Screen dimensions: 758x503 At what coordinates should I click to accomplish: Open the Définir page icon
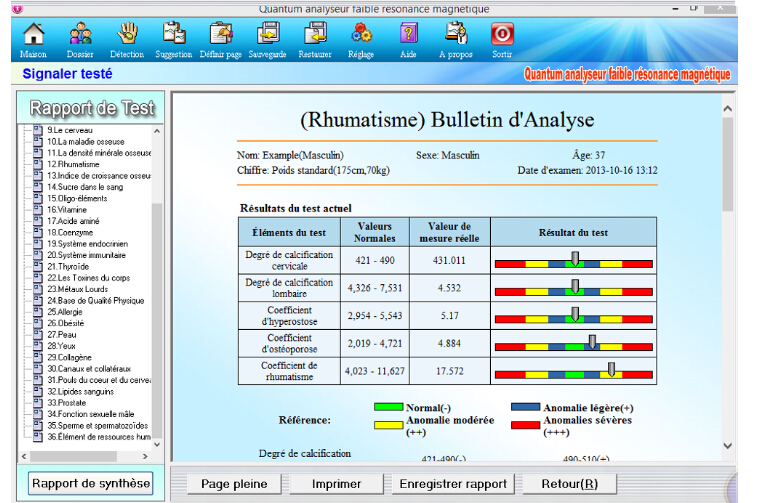click(x=221, y=40)
